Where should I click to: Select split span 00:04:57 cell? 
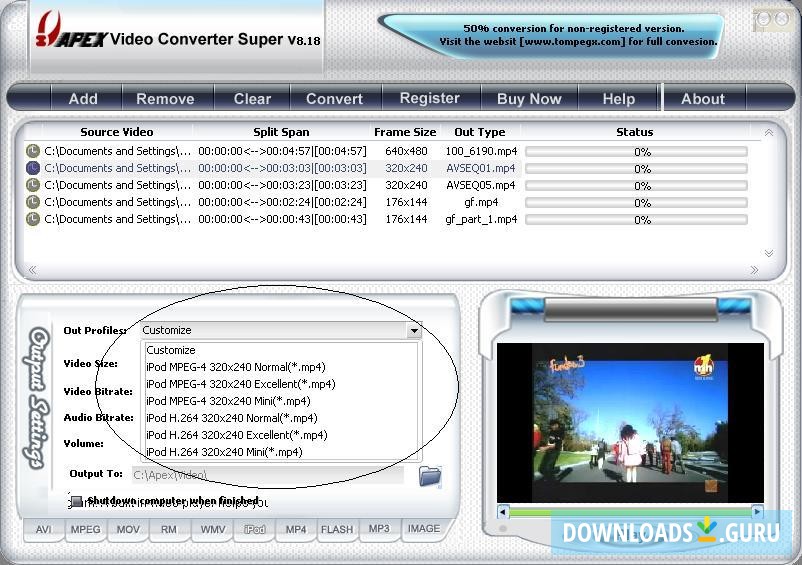(282, 151)
